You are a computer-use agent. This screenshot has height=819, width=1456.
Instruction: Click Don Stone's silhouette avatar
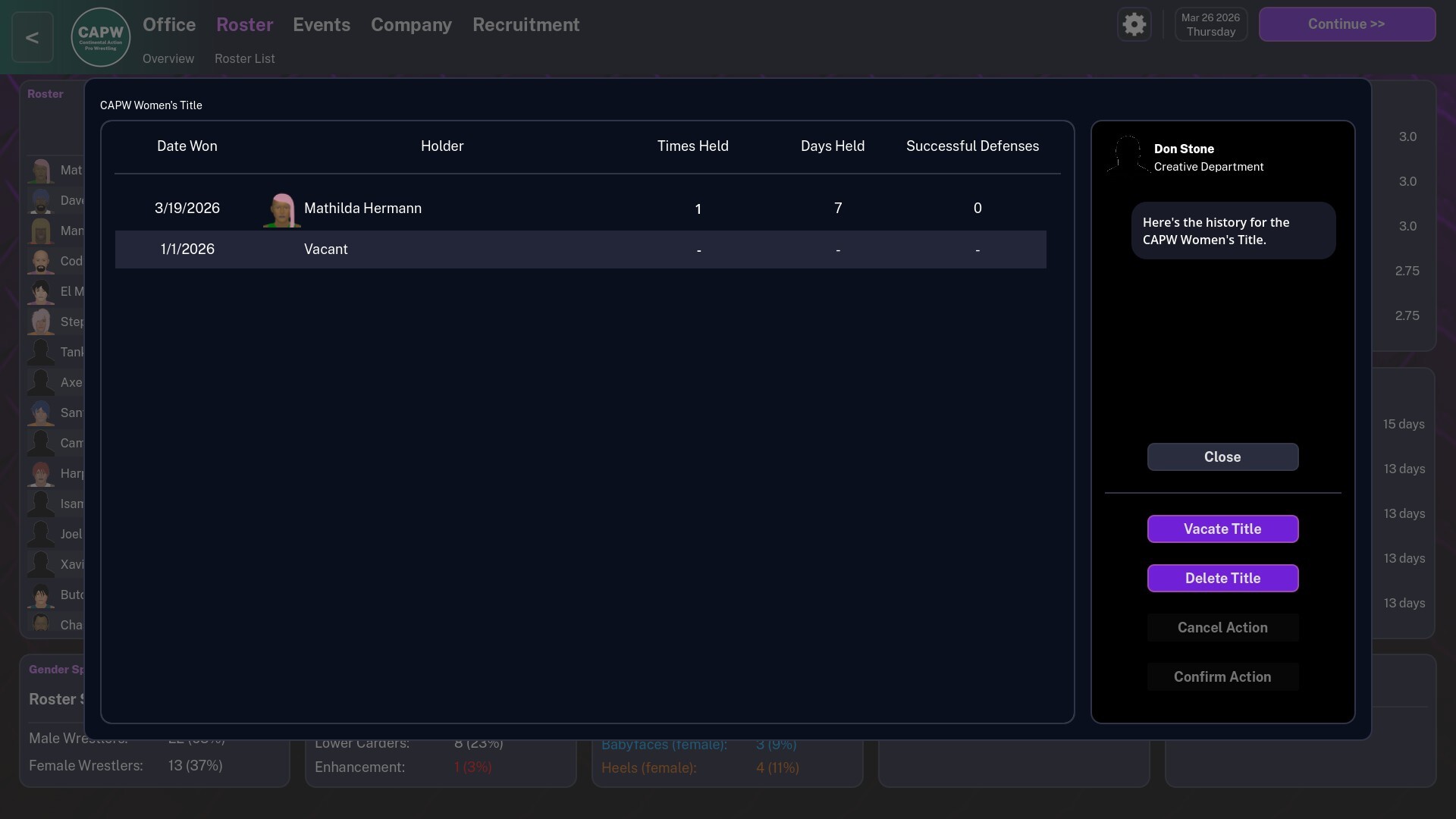tap(1128, 154)
